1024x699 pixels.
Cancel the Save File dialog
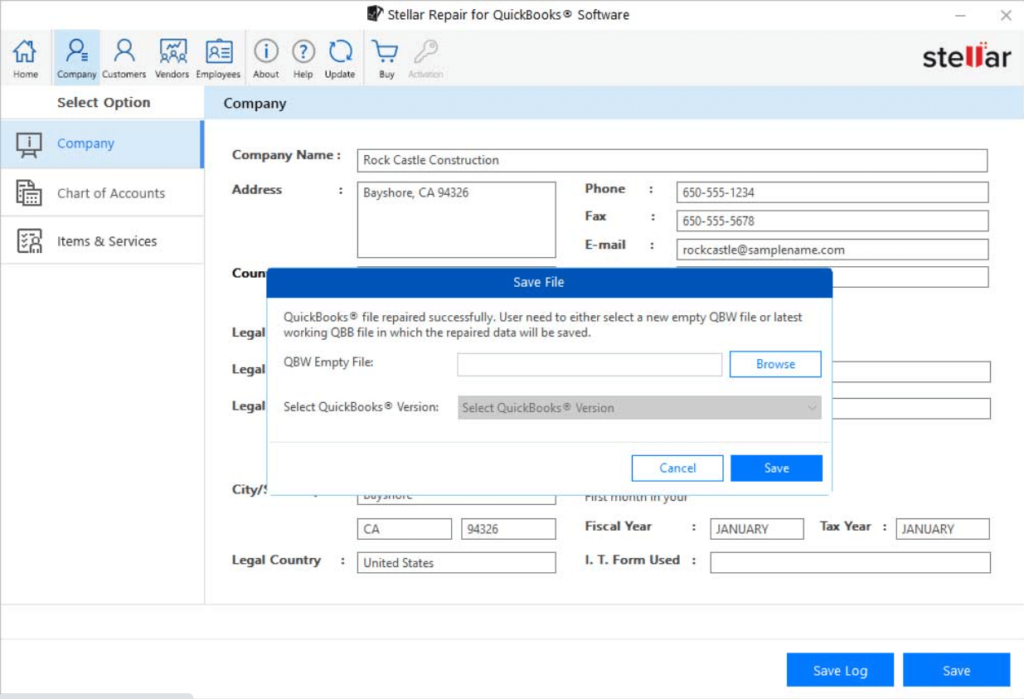coord(677,467)
